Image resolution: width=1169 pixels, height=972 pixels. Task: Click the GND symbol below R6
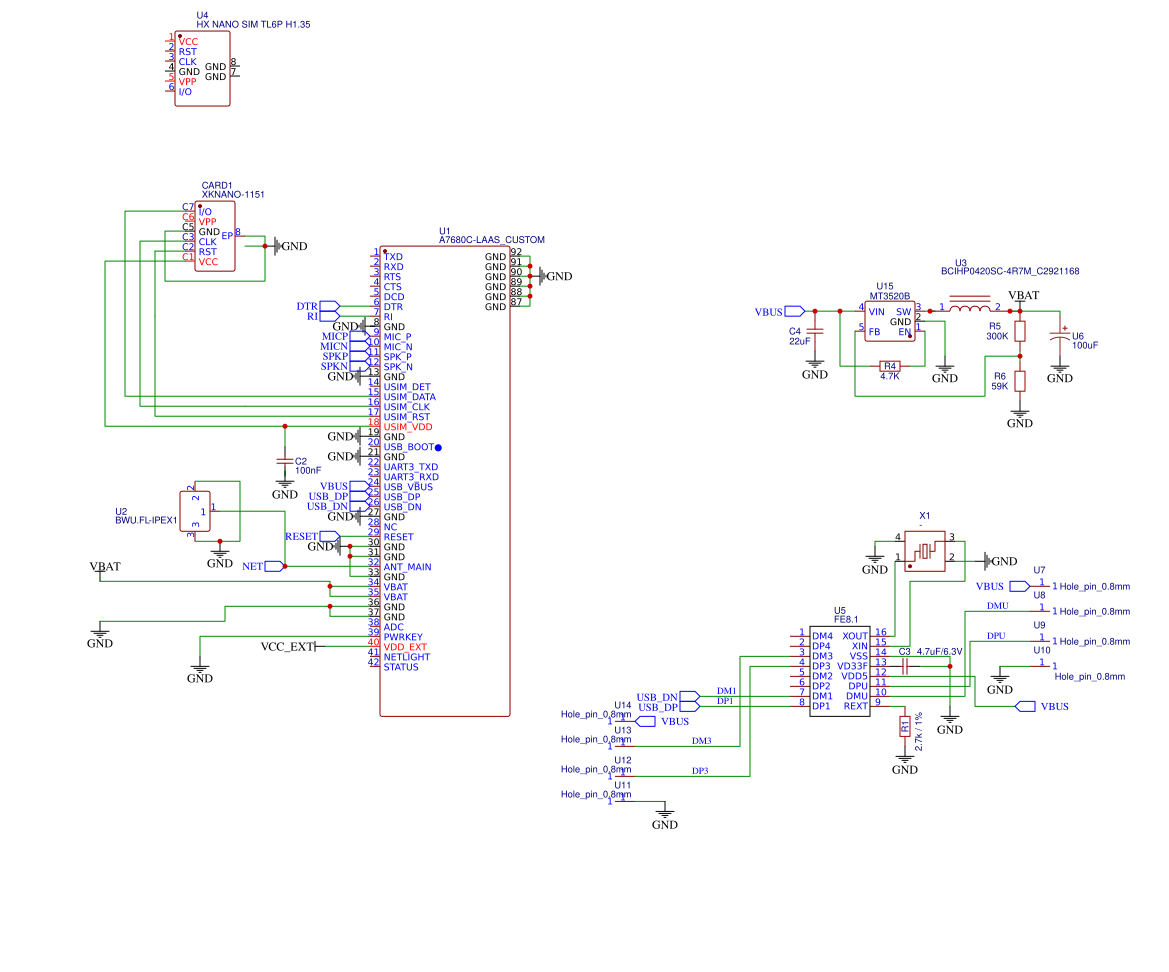tap(1020, 418)
